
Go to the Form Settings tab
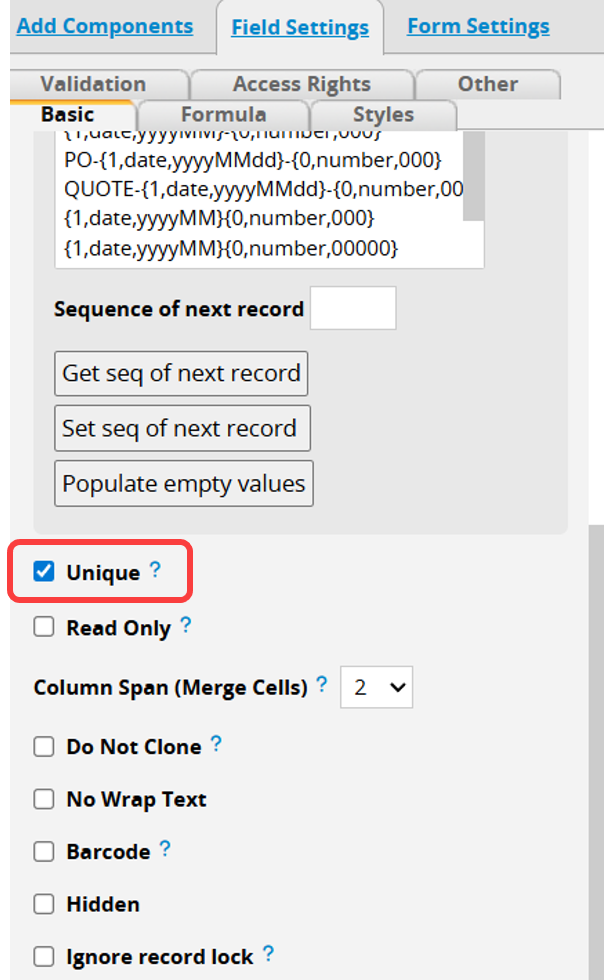point(478,26)
